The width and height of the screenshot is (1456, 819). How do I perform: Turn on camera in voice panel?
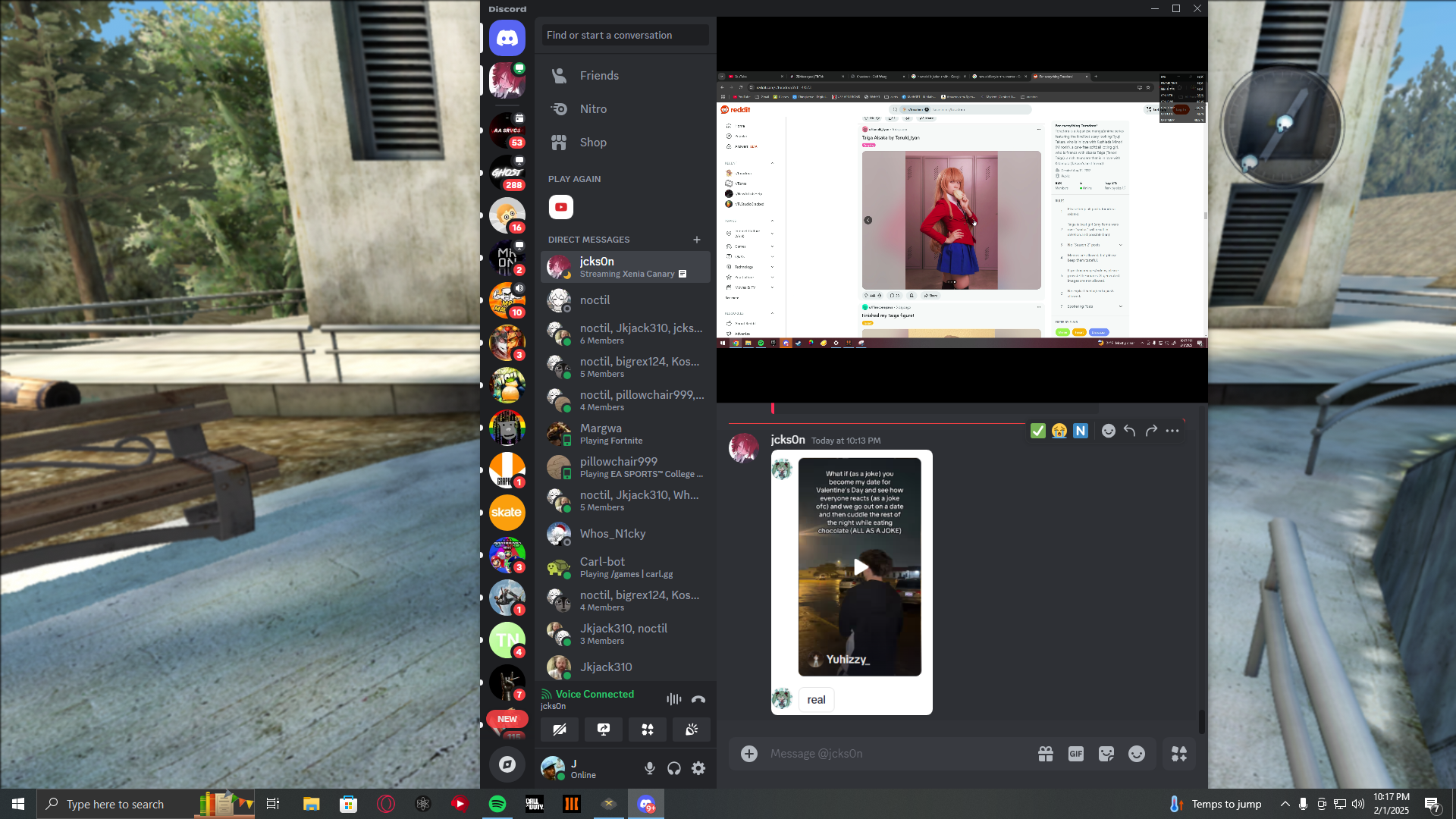point(560,730)
